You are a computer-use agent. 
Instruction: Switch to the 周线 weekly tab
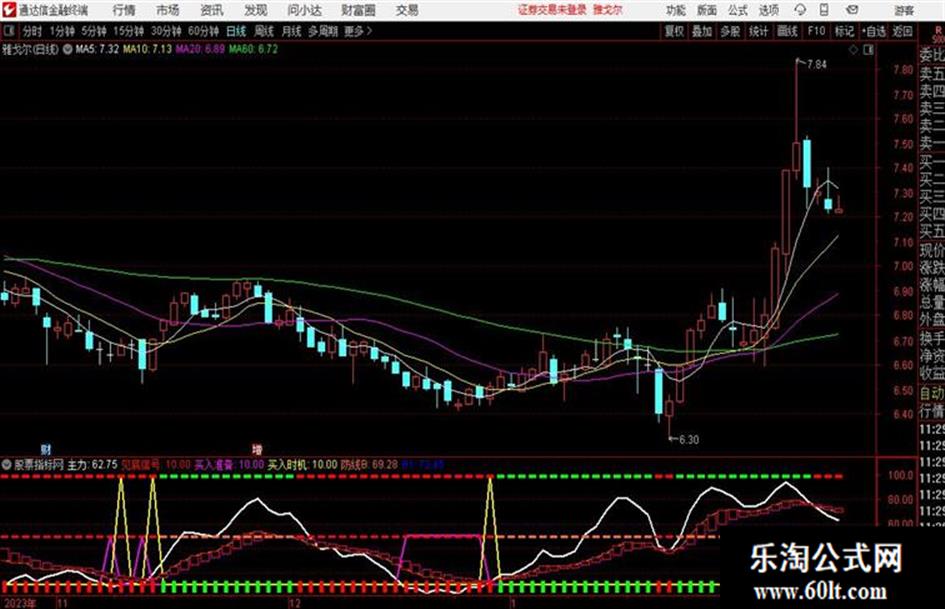(x=264, y=31)
